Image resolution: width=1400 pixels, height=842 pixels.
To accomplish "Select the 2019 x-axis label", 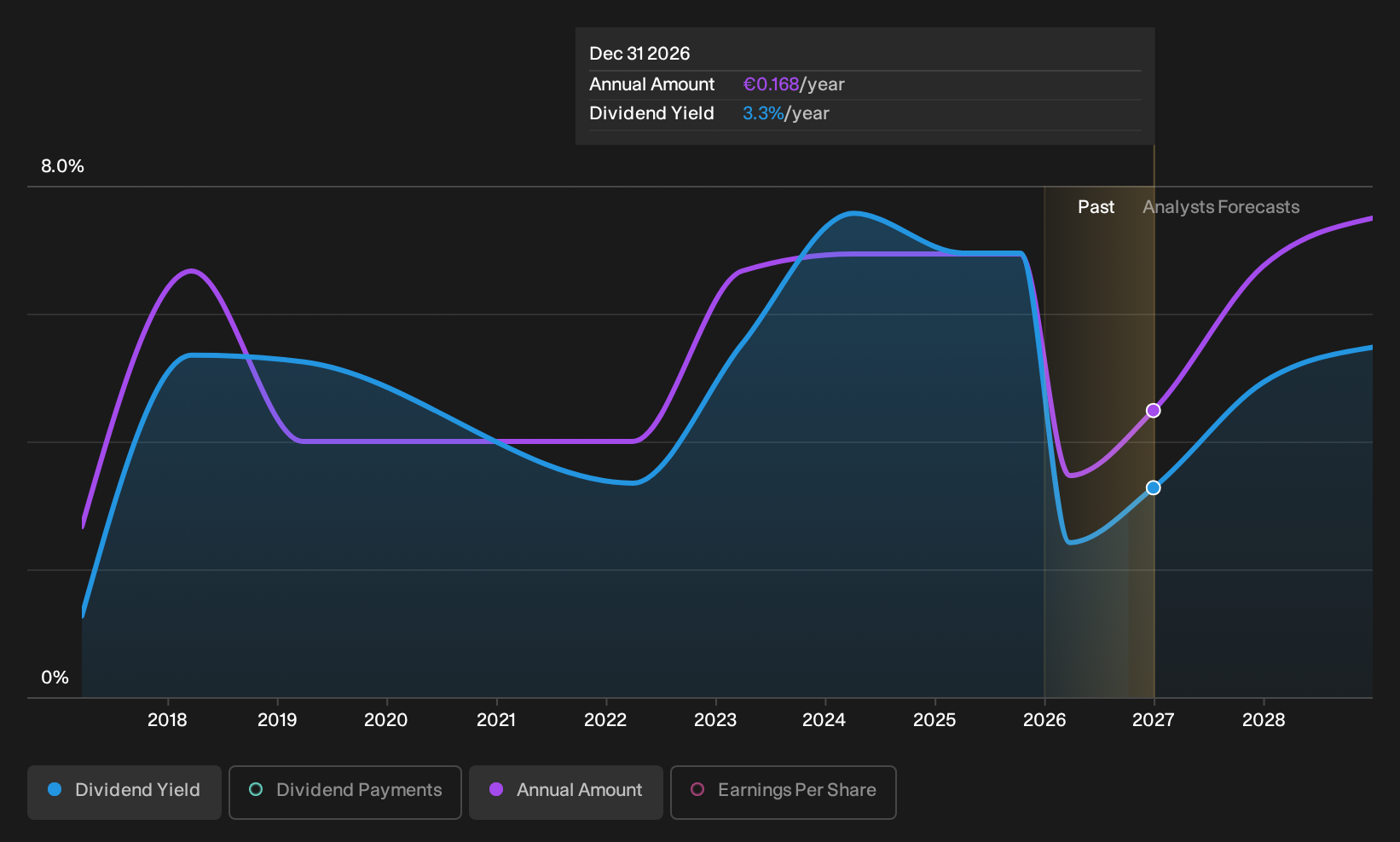I will coord(277,720).
